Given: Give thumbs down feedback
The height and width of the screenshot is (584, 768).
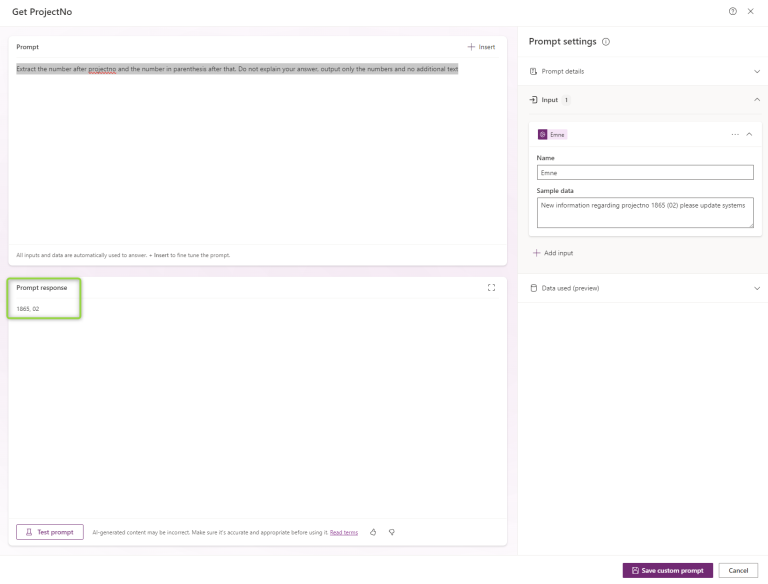Looking at the screenshot, I should click(x=392, y=532).
